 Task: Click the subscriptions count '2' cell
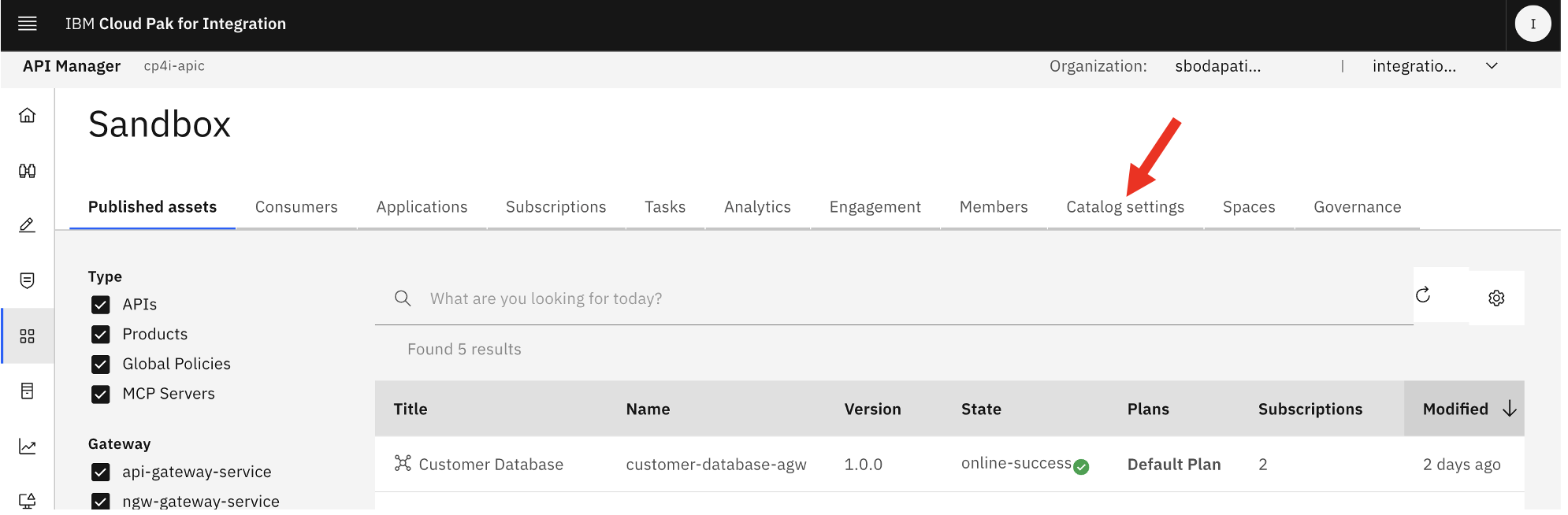[1262, 465]
